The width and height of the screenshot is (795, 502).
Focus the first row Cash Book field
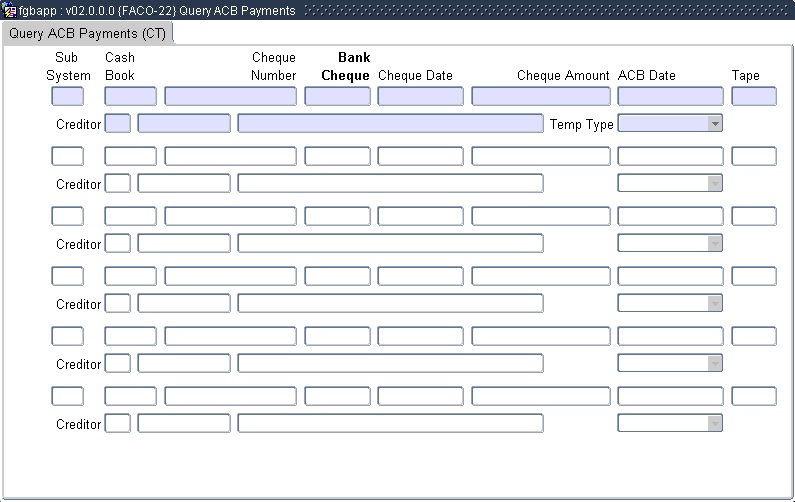[130, 97]
